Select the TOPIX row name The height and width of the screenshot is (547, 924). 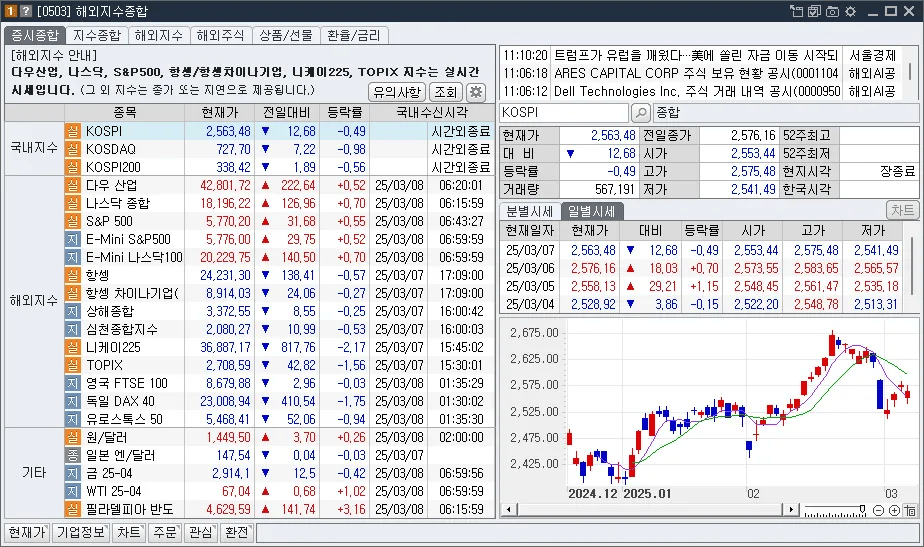point(104,365)
